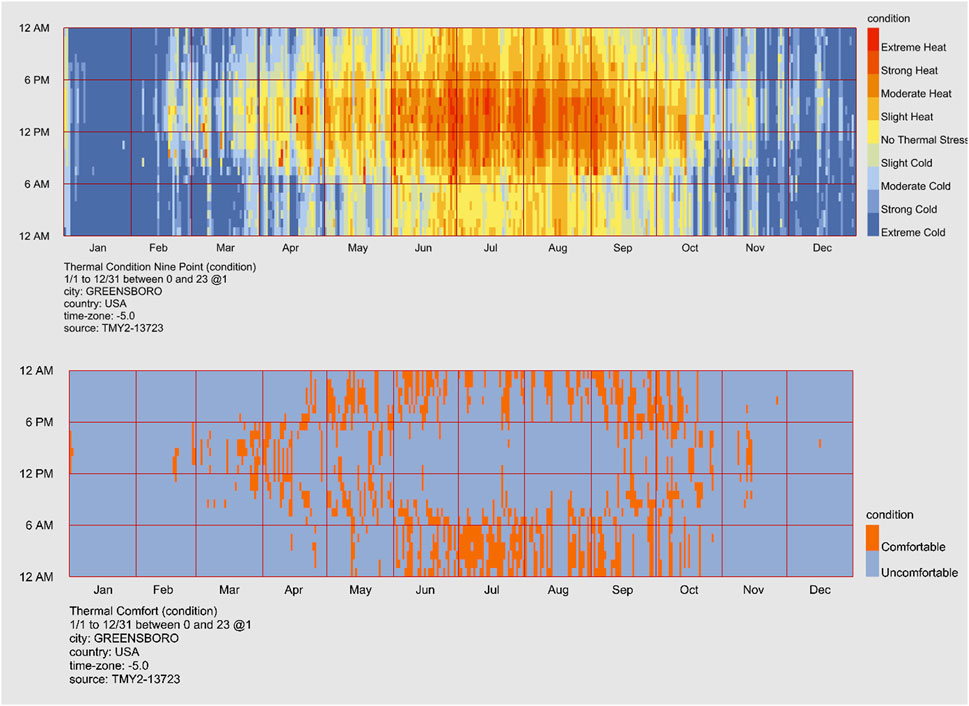The image size is (969, 706).
Task: Click the date range line under Thermal Condition chart
Action: pos(146,279)
